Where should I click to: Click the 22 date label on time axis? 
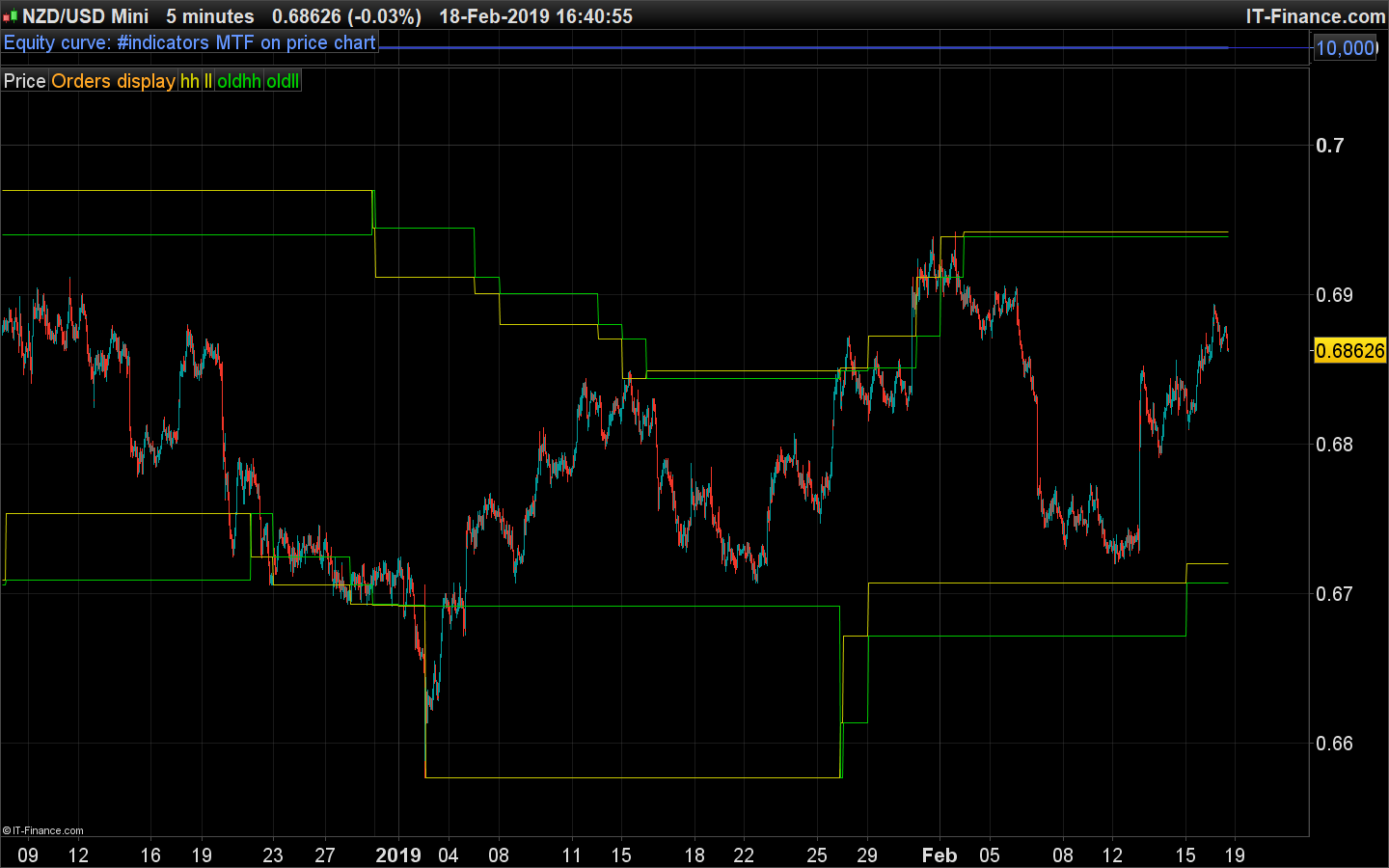pos(744,855)
